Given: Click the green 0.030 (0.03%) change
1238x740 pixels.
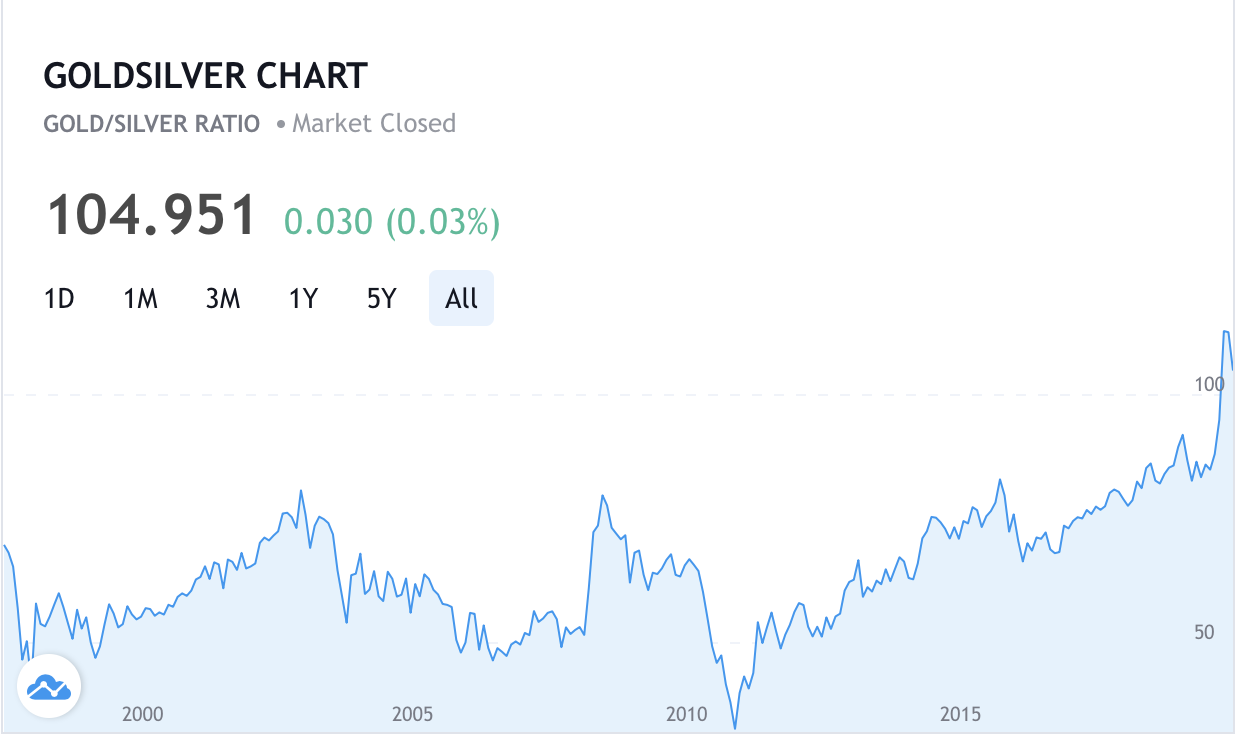Looking at the screenshot, I should (391, 221).
